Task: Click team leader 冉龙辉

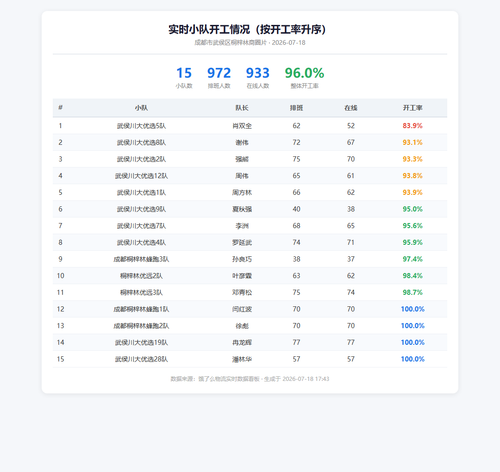Action: pos(242,342)
